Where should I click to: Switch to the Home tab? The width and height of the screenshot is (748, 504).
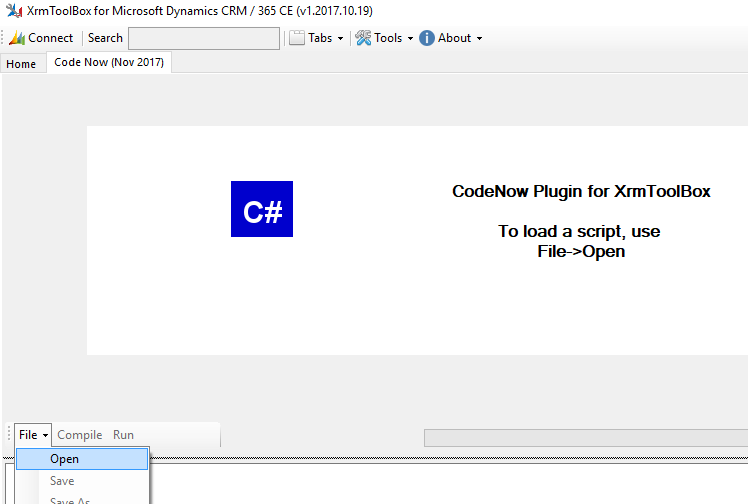coord(21,64)
